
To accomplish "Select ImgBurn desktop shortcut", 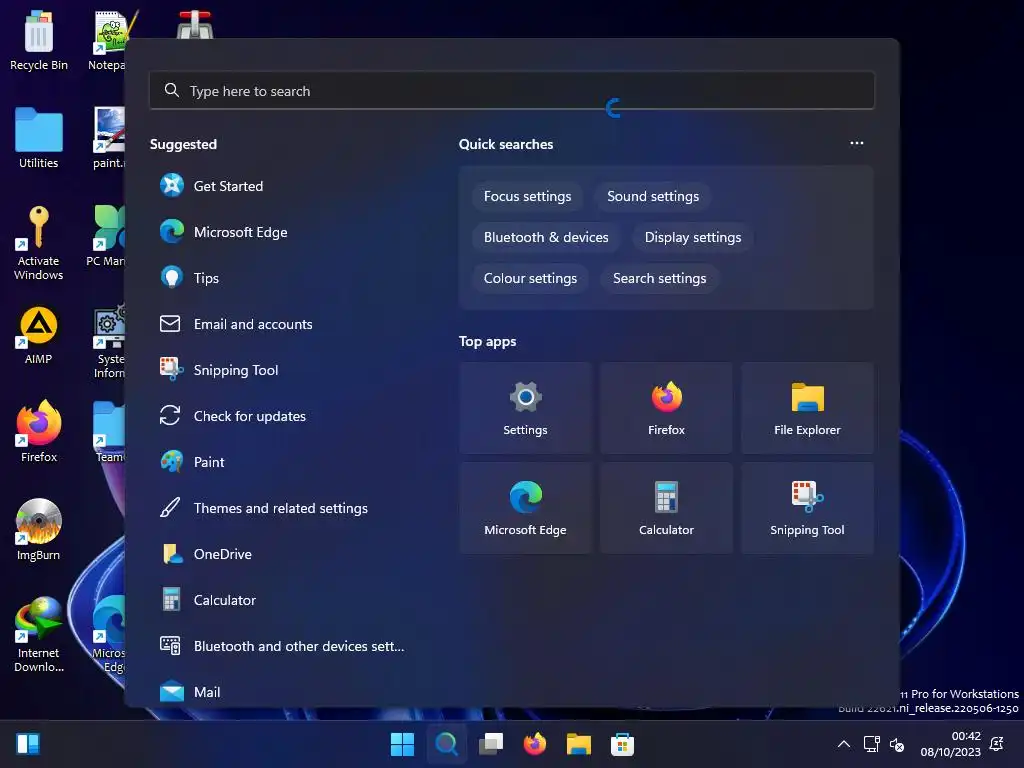I will pos(39,530).
